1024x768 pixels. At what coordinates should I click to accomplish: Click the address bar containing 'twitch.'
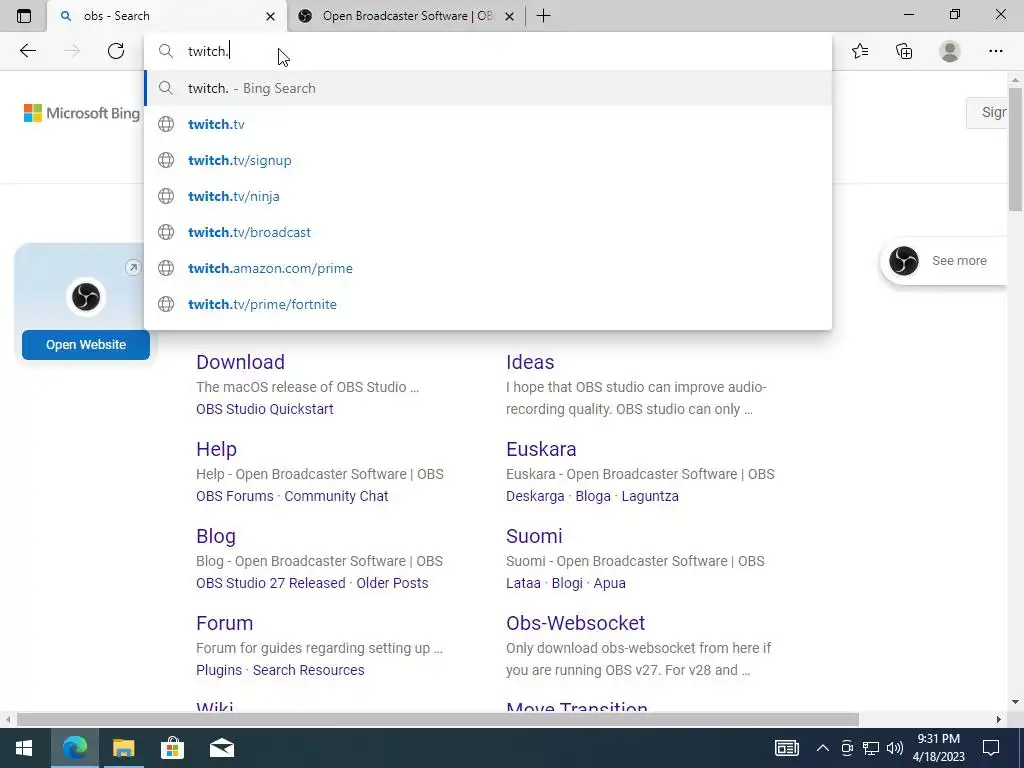488,51
